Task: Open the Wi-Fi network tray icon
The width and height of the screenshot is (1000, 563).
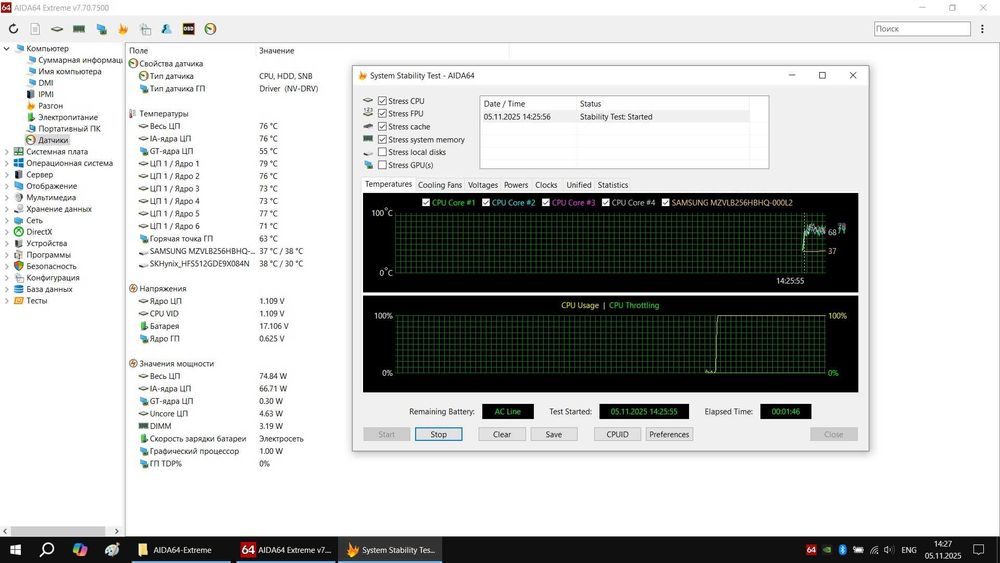Action: coord(874,550)
